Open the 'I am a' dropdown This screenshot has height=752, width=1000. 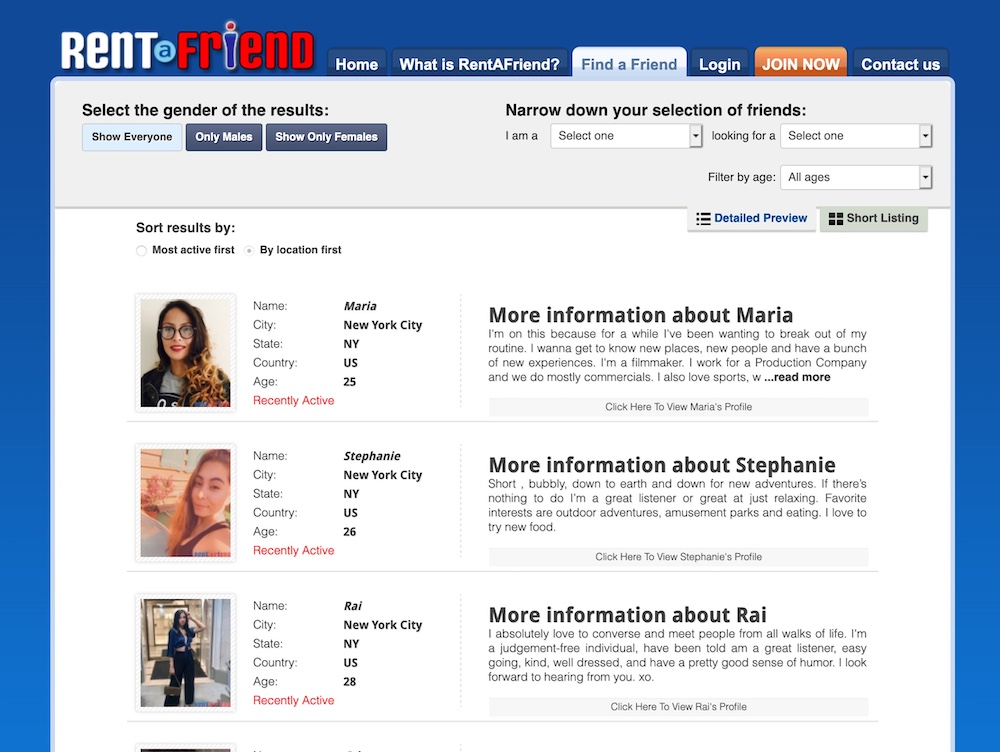(626, 135)
